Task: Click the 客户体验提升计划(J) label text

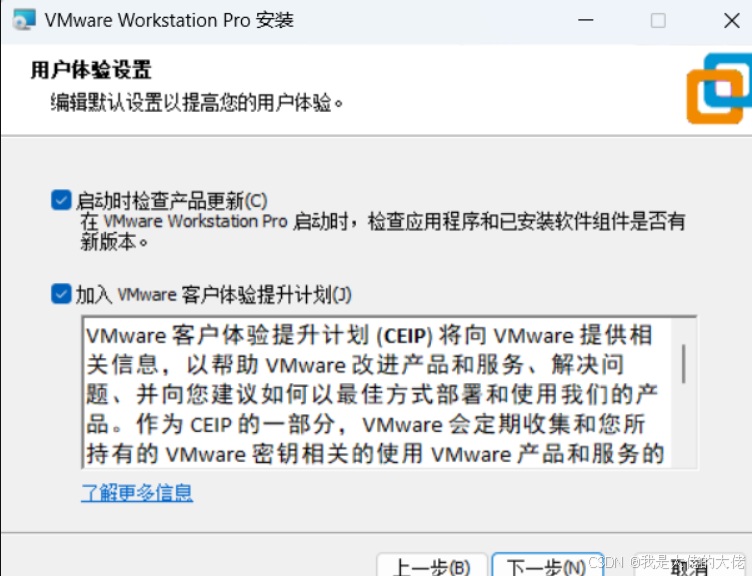Action: click(267, 294)
